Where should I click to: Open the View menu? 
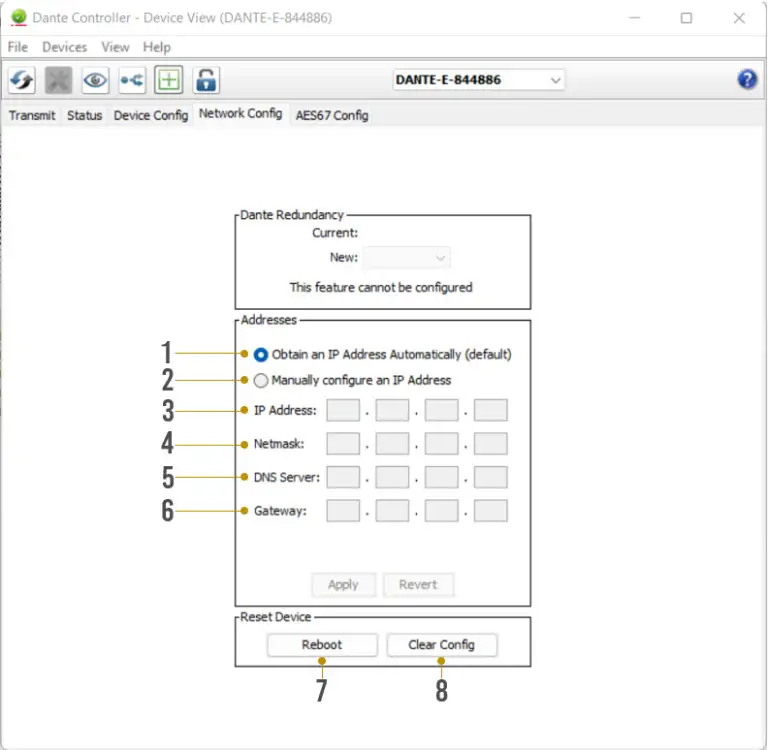[x=115, y=47]
